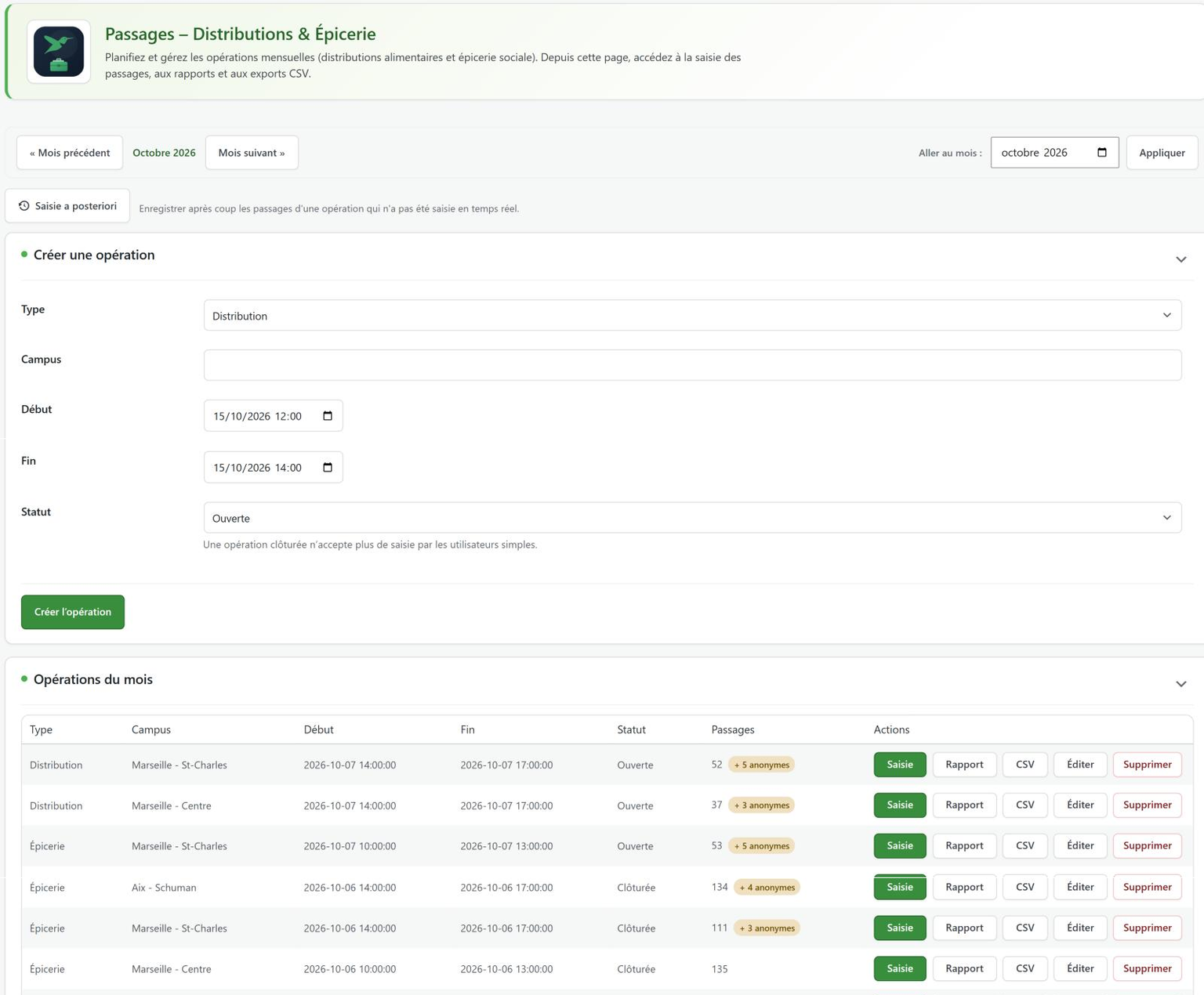Open calendar picker in Début field

(x=328, y=416)
